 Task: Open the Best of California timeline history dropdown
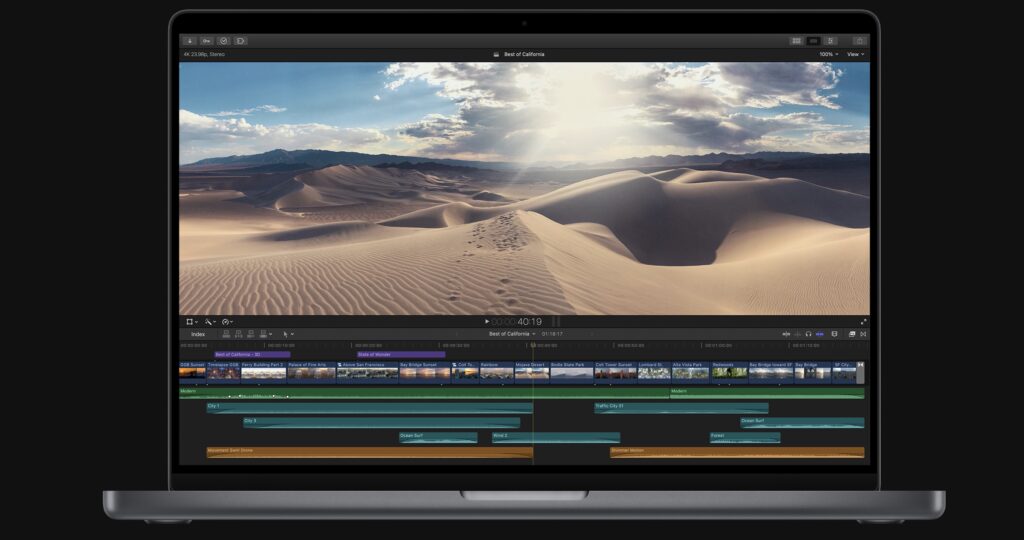point(512,334)
